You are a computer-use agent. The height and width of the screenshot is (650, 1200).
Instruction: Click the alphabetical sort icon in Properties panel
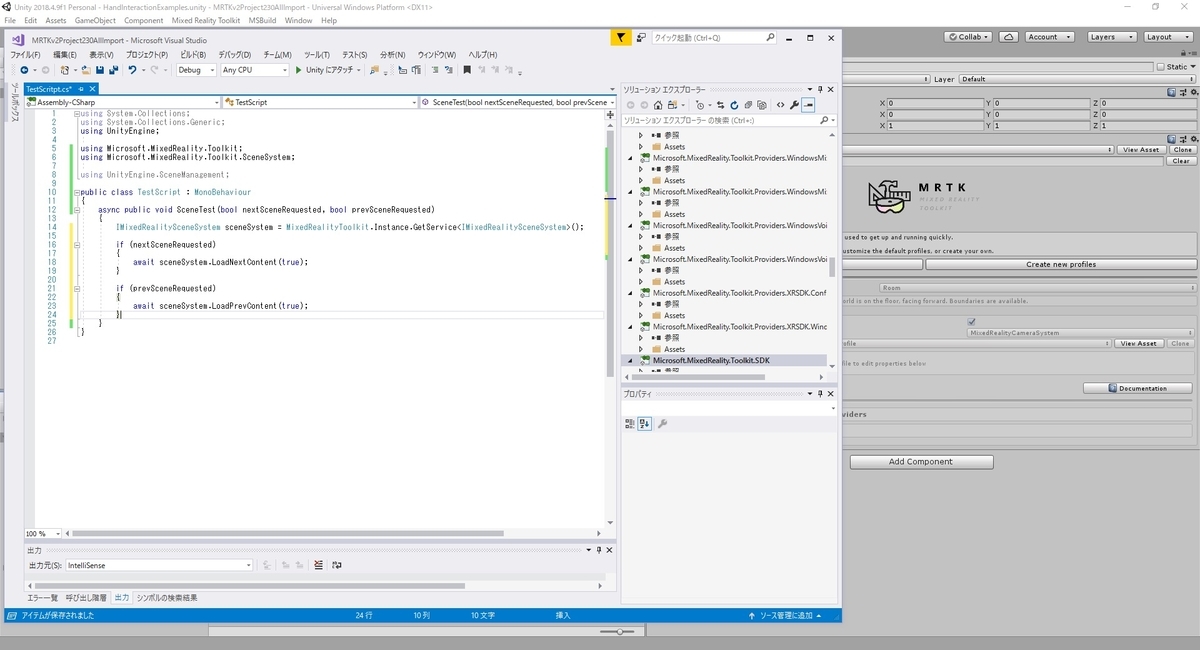click(x=644, y=423)
